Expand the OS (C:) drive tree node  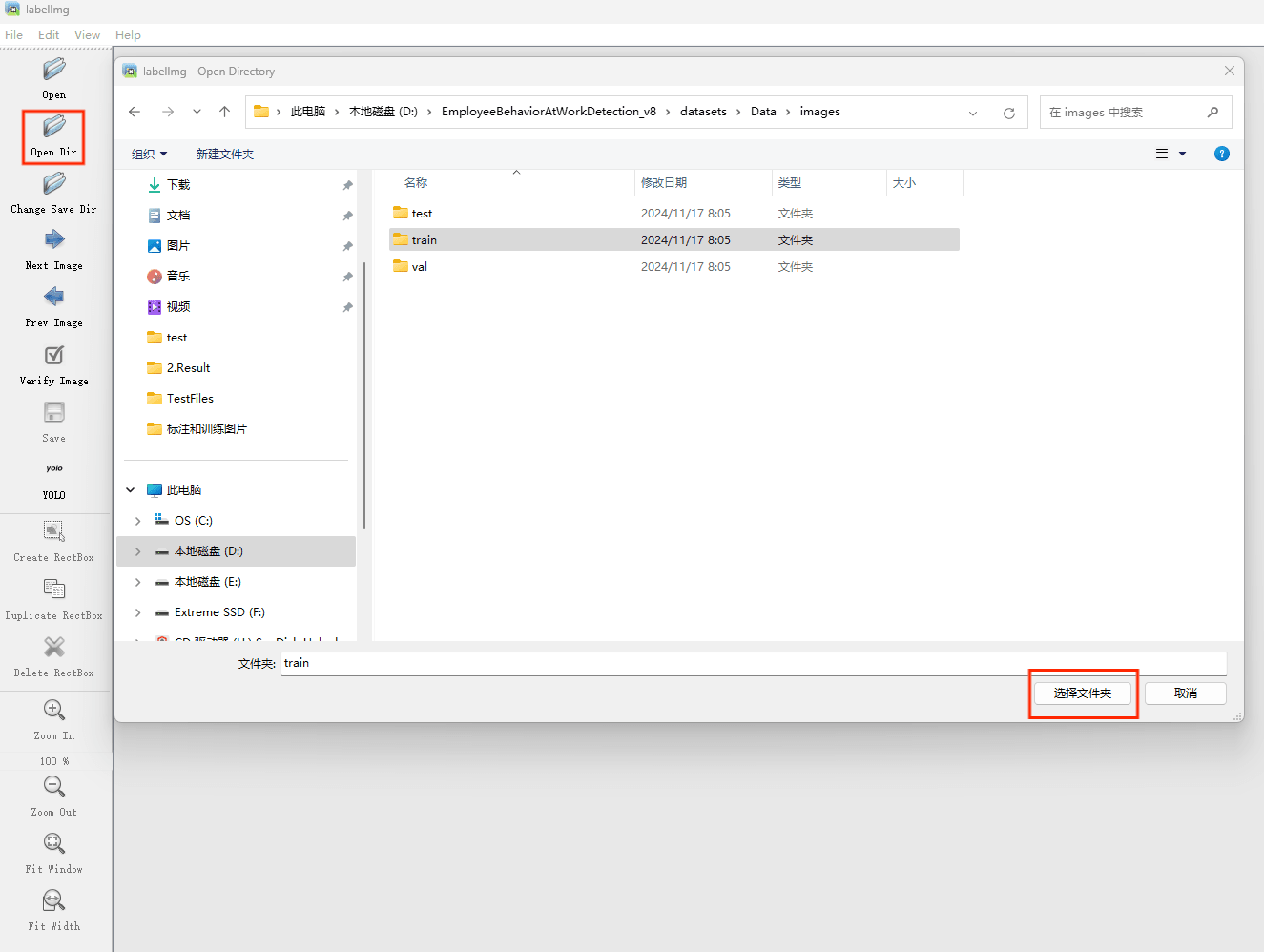click(138, 521)
